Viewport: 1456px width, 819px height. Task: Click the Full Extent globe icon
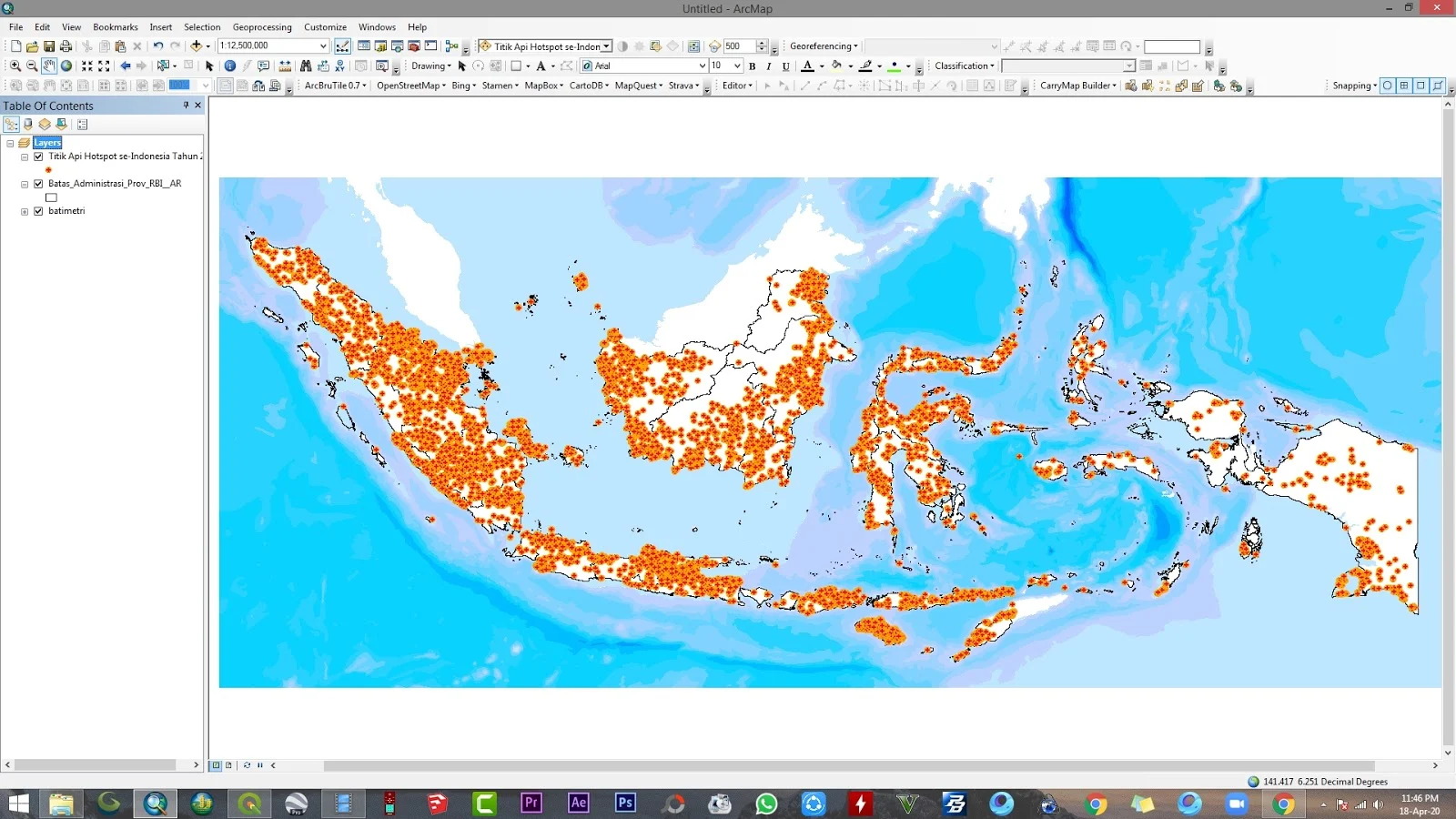pos(66,66)
